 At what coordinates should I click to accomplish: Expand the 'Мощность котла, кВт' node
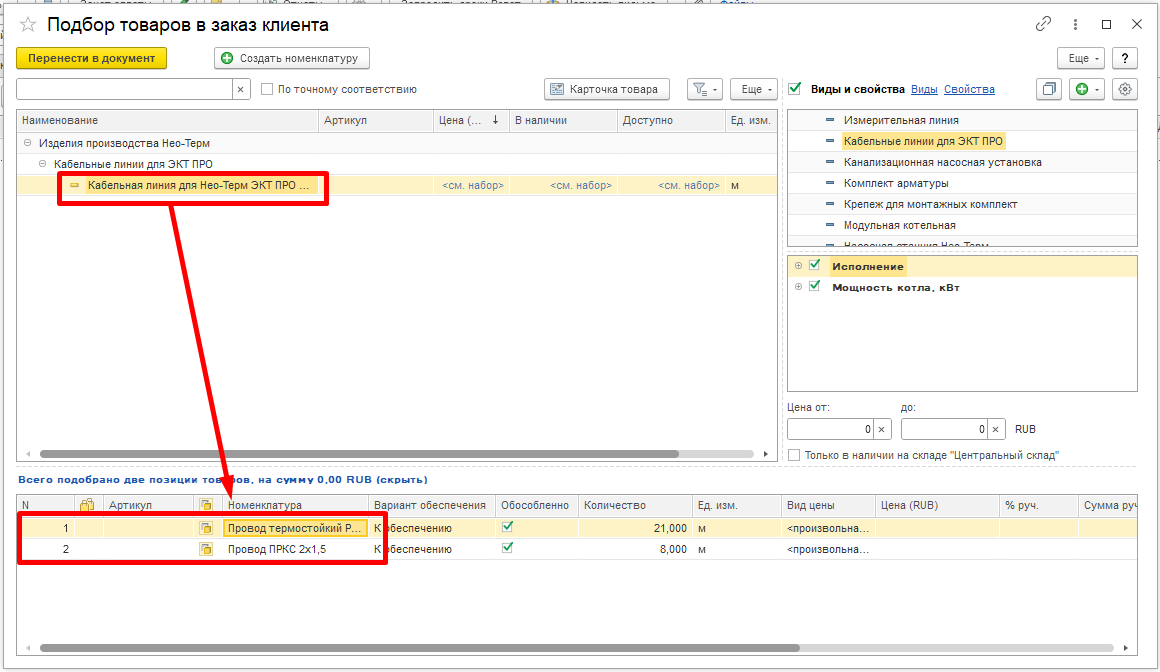(798, 286)
